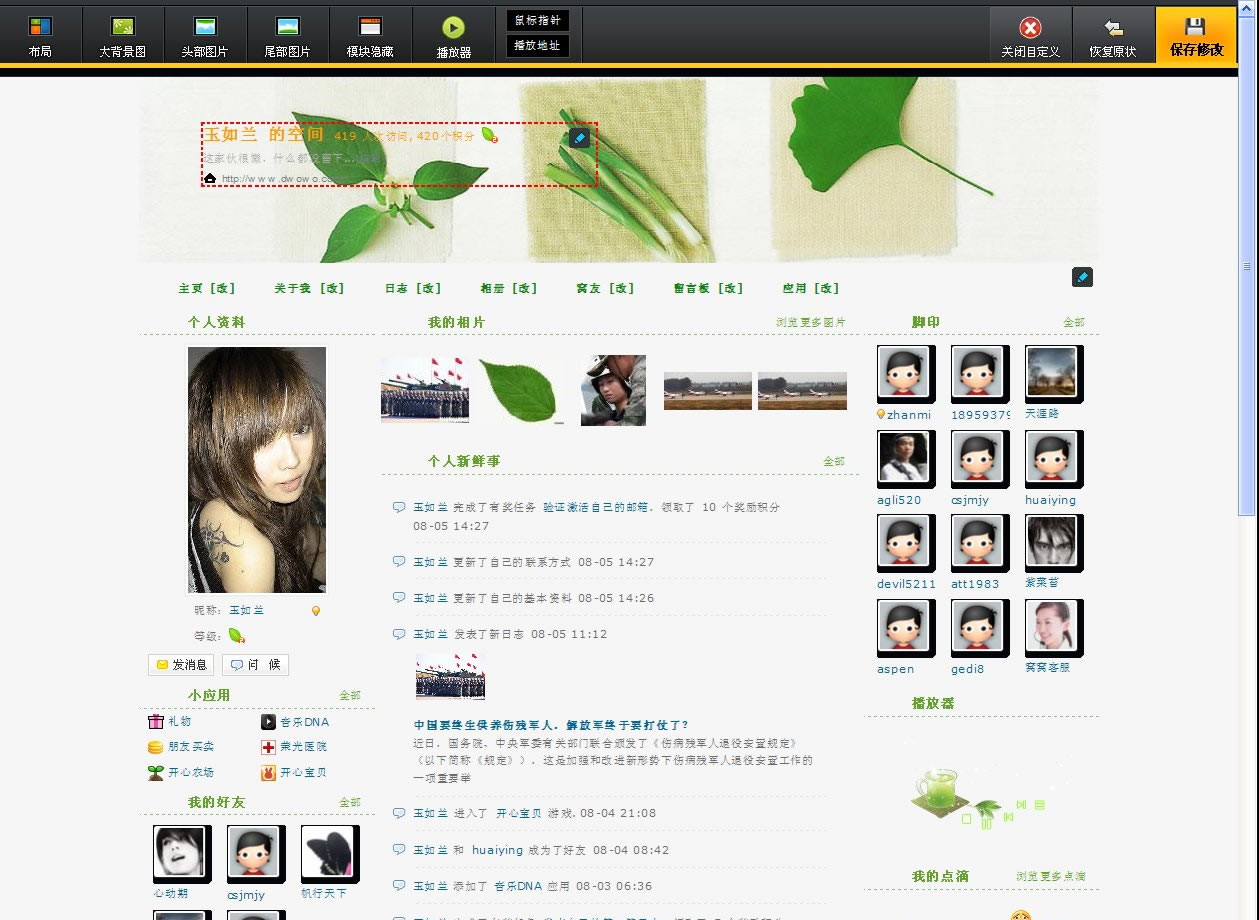The width and height of the screenshot is (1259, 920).
Task: Open the 留言板 navigation tab
Action: pyautogui.click(x=692, y=288)
